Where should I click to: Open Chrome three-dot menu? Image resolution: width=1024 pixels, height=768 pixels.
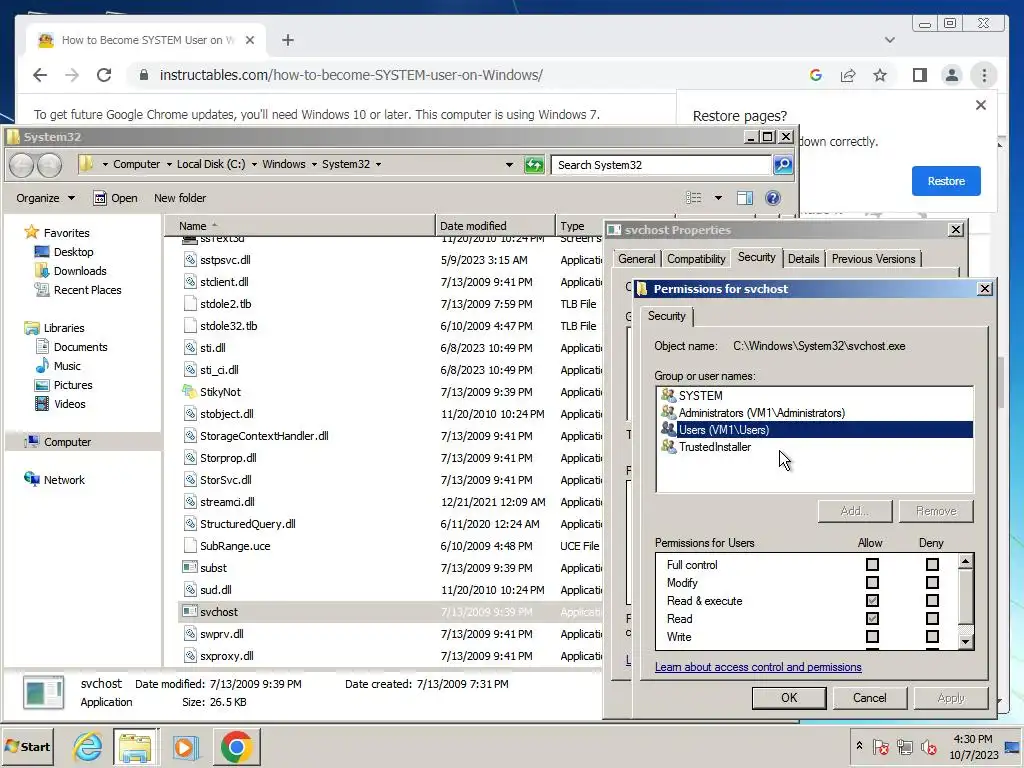point(984,75)
